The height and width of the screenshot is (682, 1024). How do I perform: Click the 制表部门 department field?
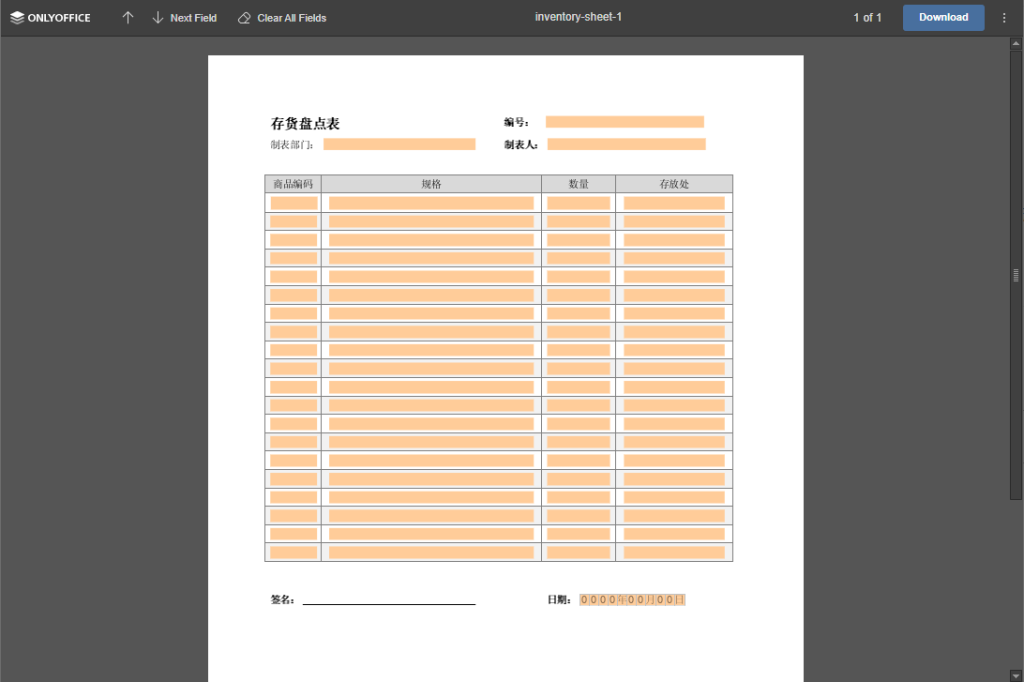click(398, 143)
